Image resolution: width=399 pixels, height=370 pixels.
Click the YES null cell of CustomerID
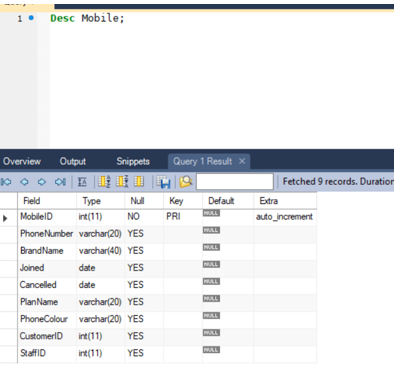coord(144,336)
